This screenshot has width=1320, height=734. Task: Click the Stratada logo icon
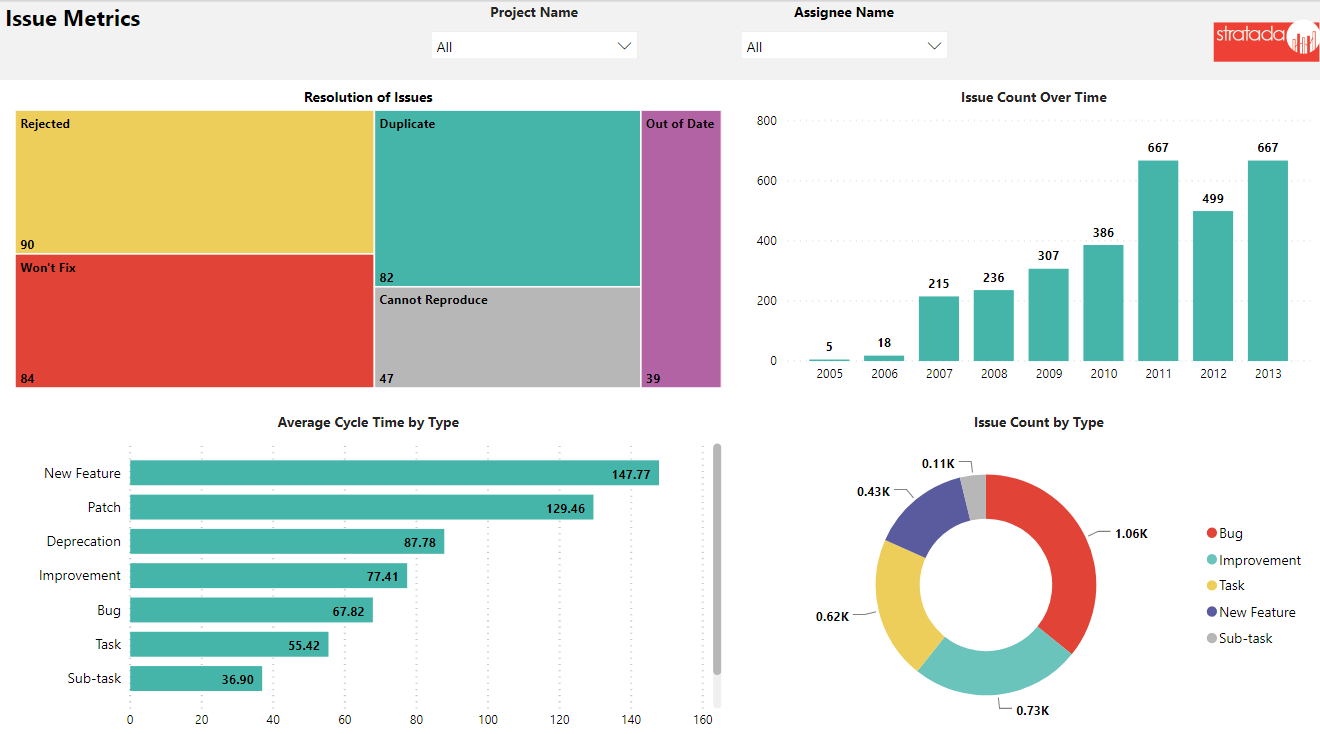(x=1265, y=40)
